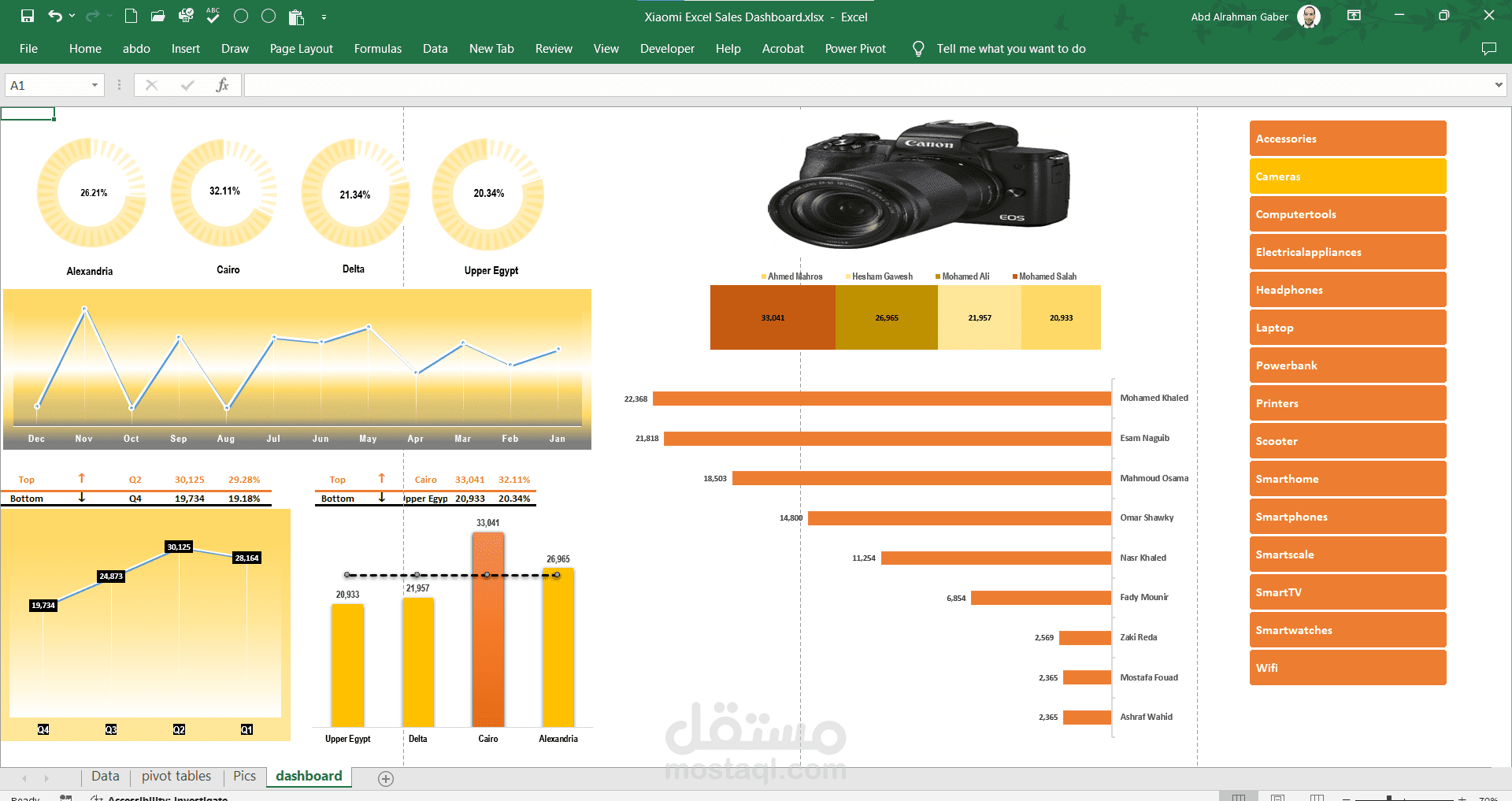
Task: Open the Redo history dropdown arrow
Action: pyautogui.click(x=109, y=16)
